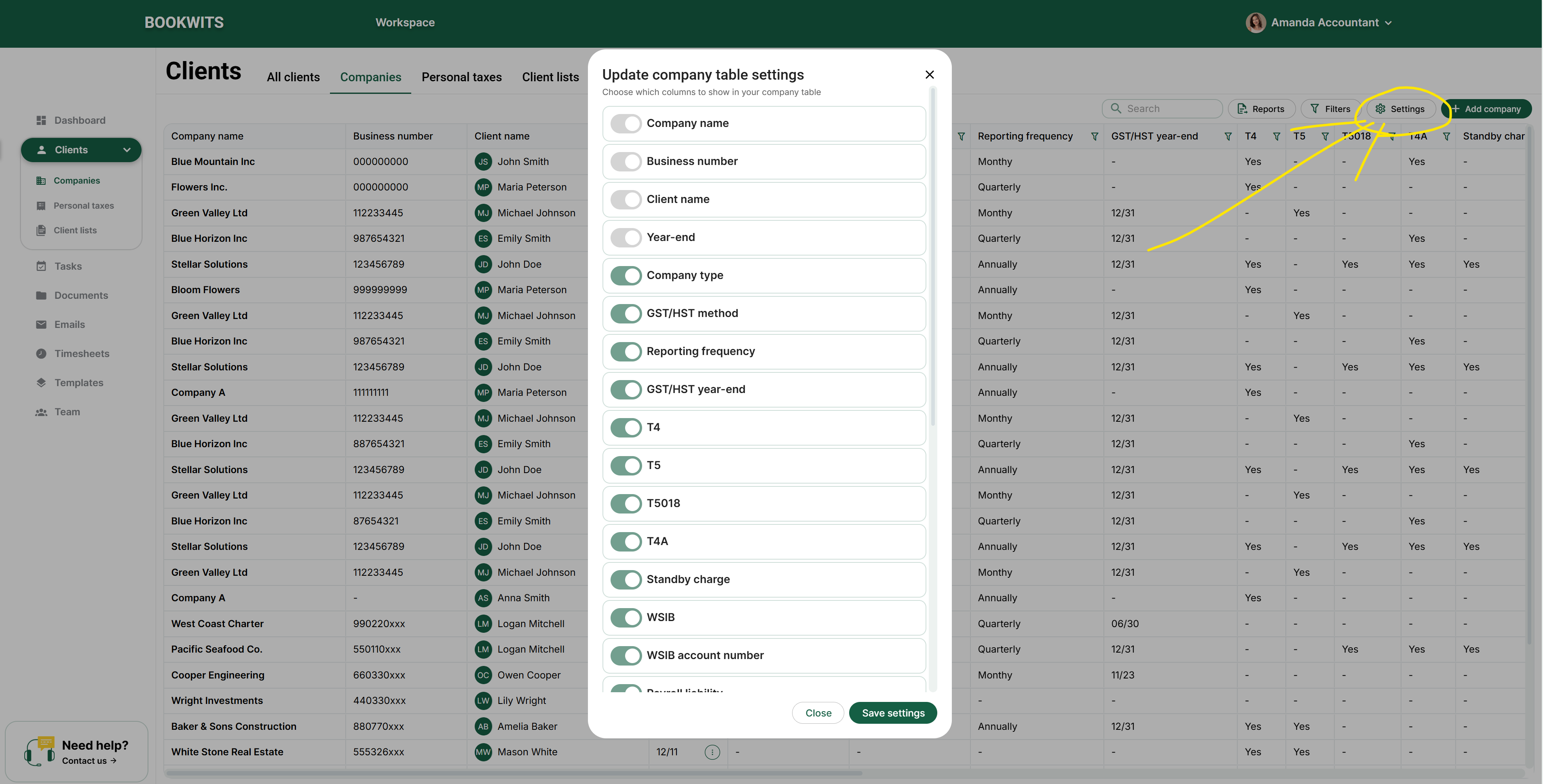Disable the GST/HST method switch
The image size is (1543, 784).
coord(626,314)
